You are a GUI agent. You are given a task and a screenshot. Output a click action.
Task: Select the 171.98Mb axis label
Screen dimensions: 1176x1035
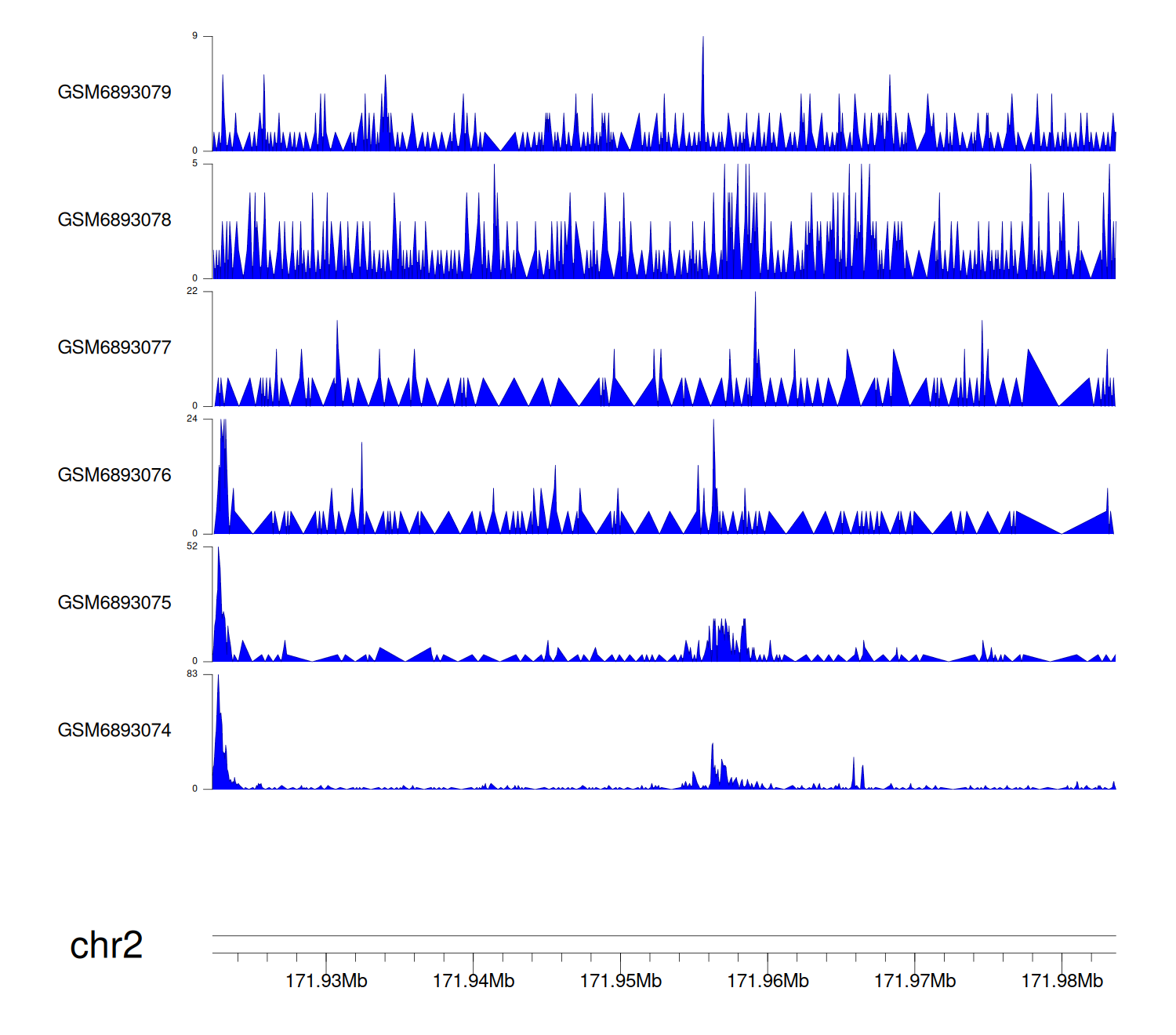click(1062, 982)
